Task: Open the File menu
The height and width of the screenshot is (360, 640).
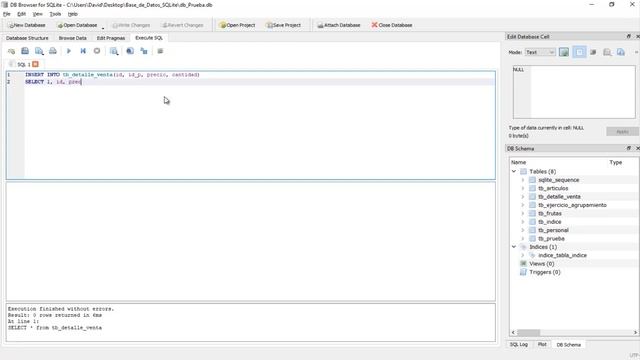Action: point(7,14)
